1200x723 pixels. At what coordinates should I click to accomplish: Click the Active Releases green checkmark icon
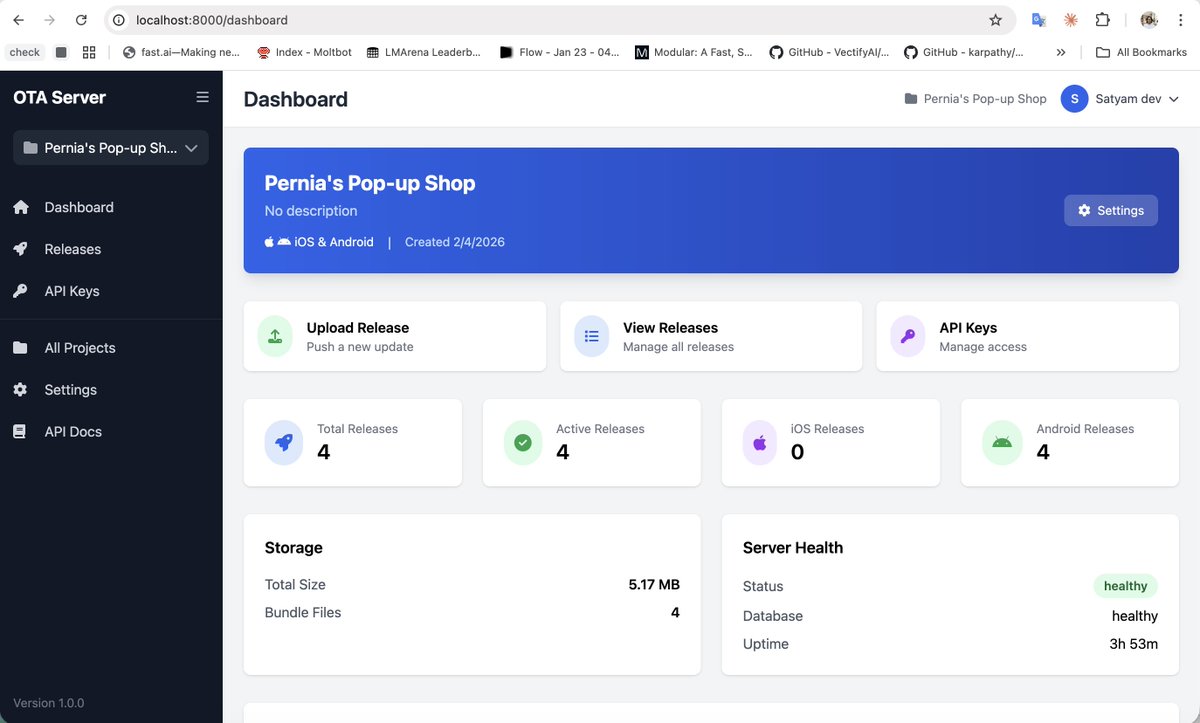point(523,442)
